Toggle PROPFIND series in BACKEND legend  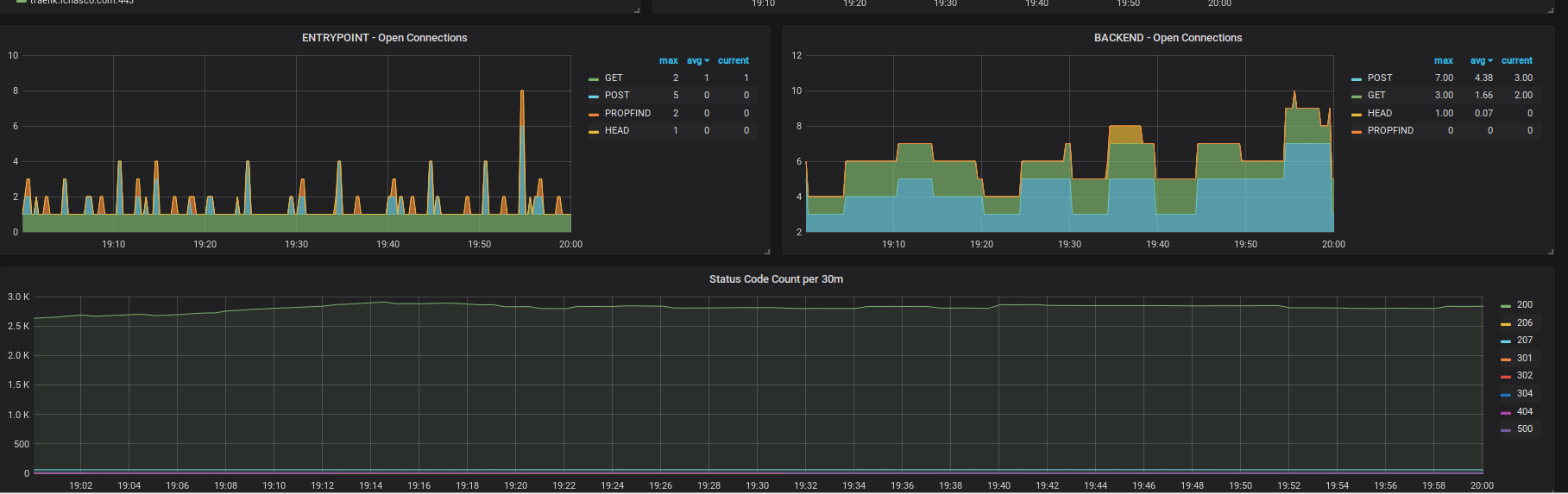pyautogui.click(x=1390, y=130)
